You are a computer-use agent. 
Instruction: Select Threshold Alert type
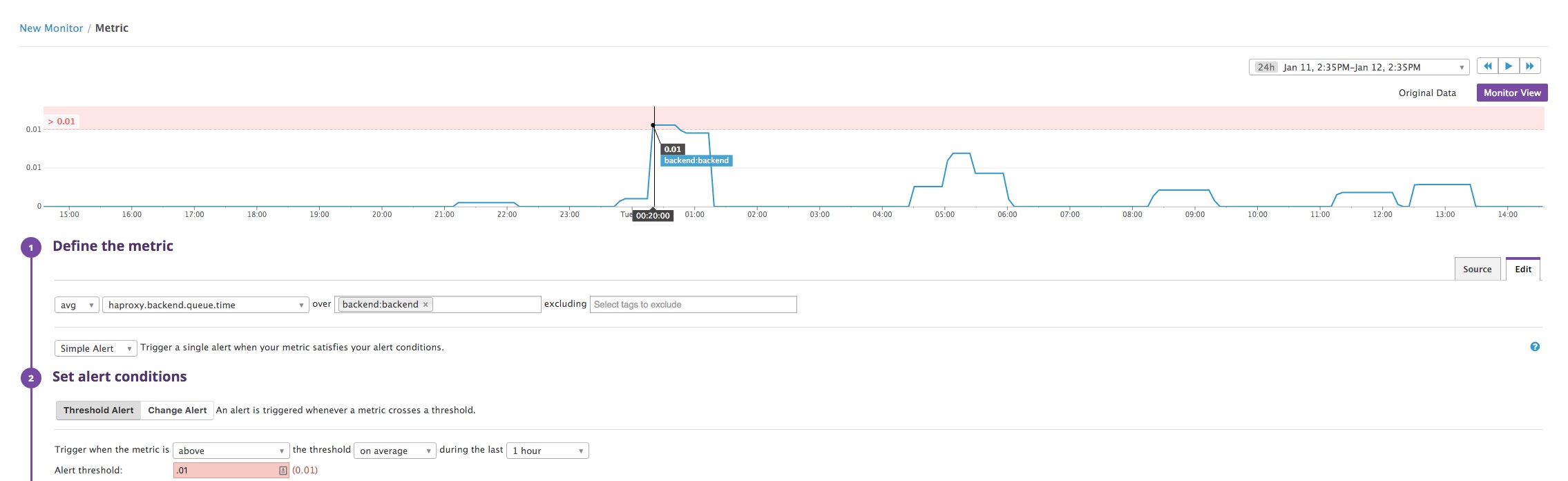coord(99,411)
